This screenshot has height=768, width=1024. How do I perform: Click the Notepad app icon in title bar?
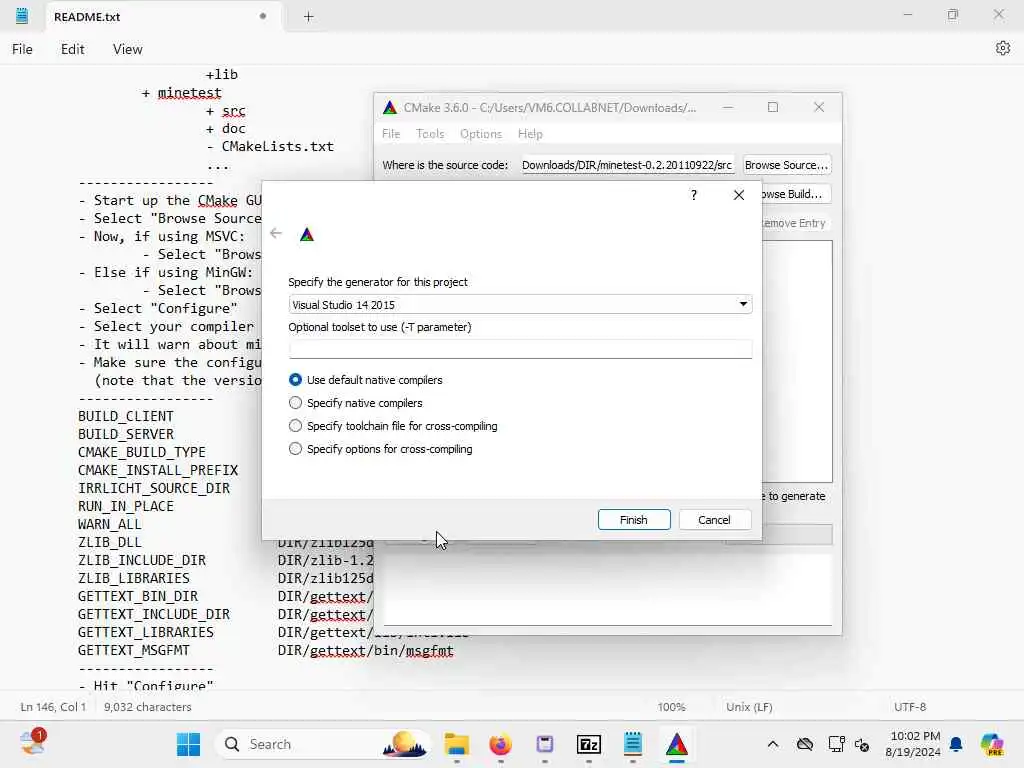tap(22, 16)
